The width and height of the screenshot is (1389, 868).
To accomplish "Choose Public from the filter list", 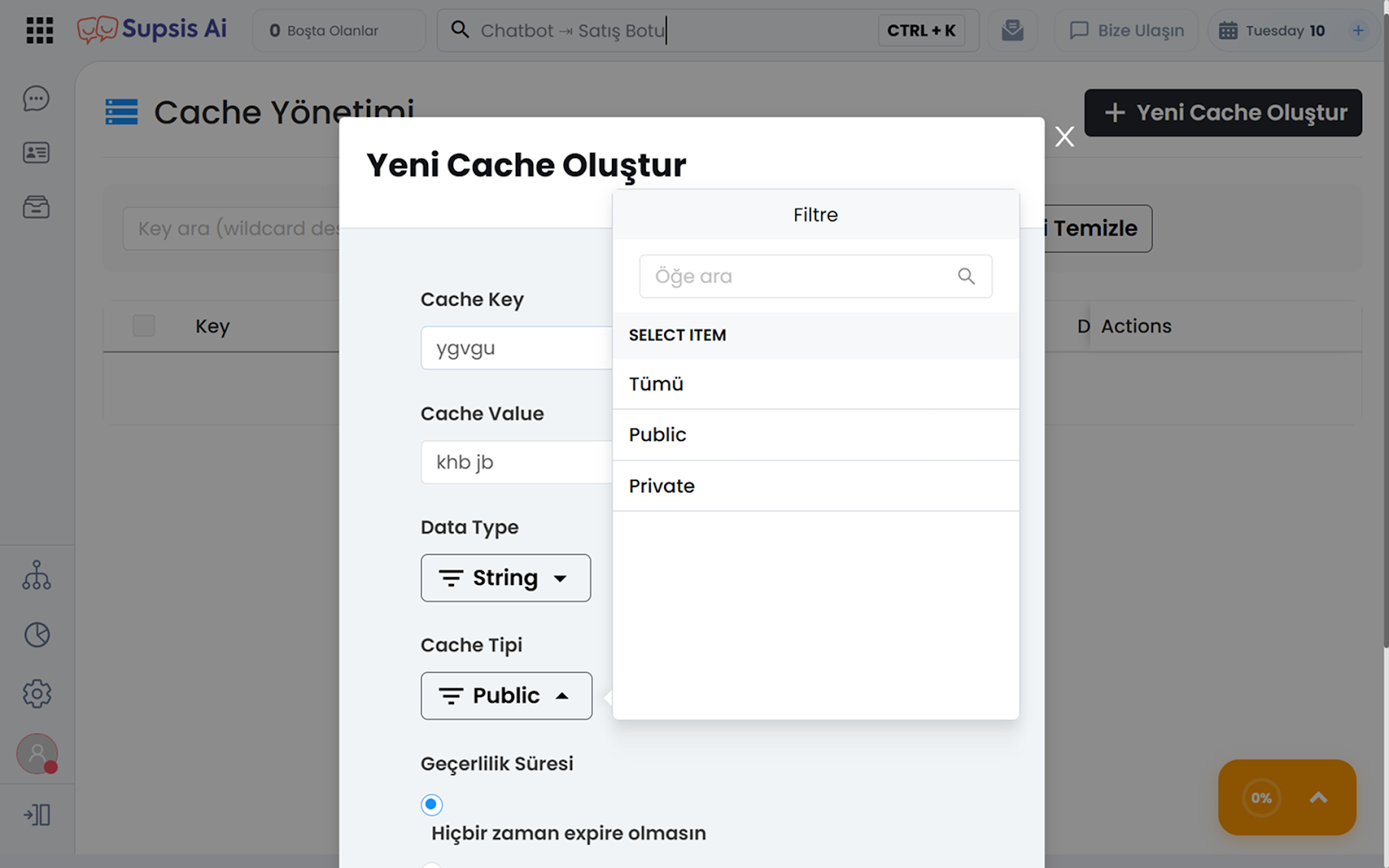I will (x=815, y=435).
